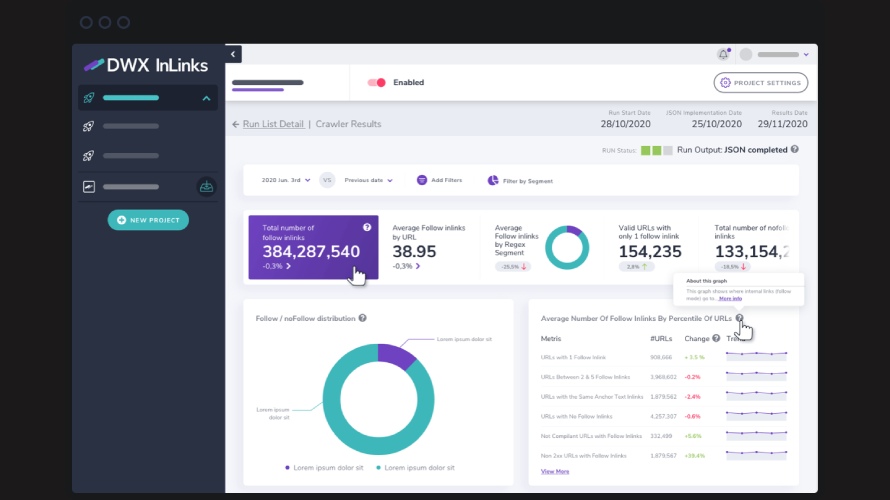Image resolution: width=890 pixels, height=500 pixels.
Task: Collapse the active project chevron
Action: coord(207,98)
